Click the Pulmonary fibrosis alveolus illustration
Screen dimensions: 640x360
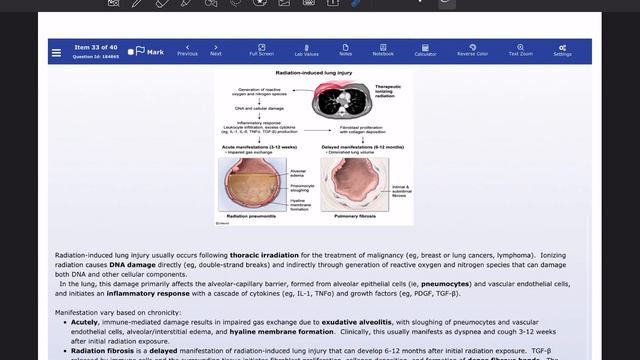point(354,184)
